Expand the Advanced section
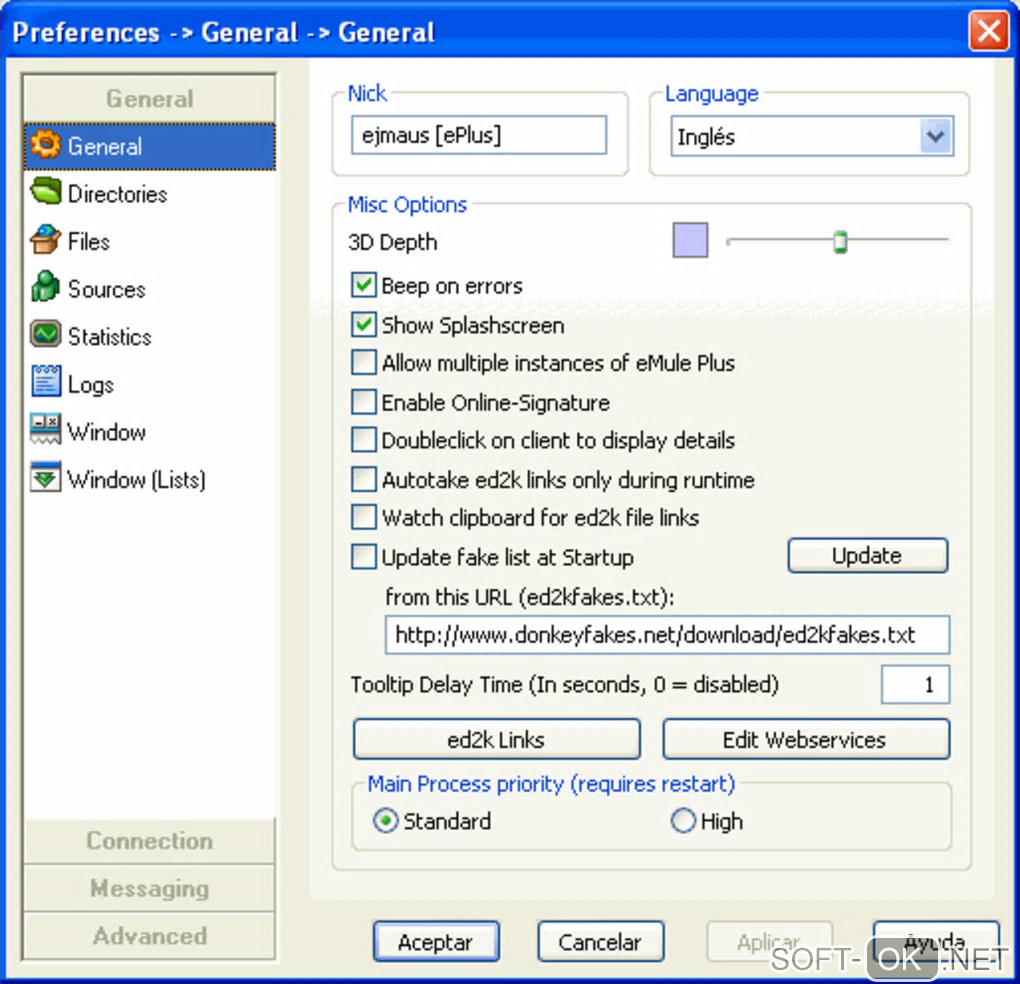This screenshot has width=1020, height=984. [149, 935]
